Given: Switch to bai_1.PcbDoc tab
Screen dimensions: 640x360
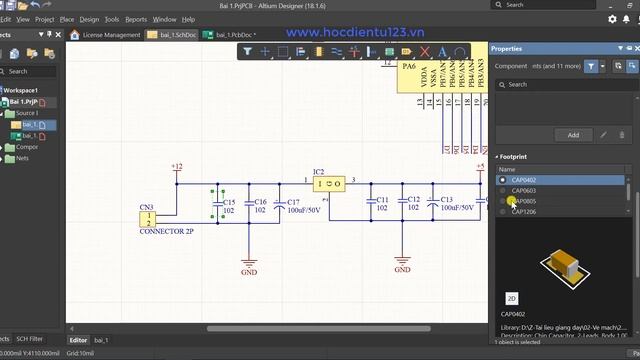Looking at the screenshot, I should pyautogui.click(x=230, y=35).
